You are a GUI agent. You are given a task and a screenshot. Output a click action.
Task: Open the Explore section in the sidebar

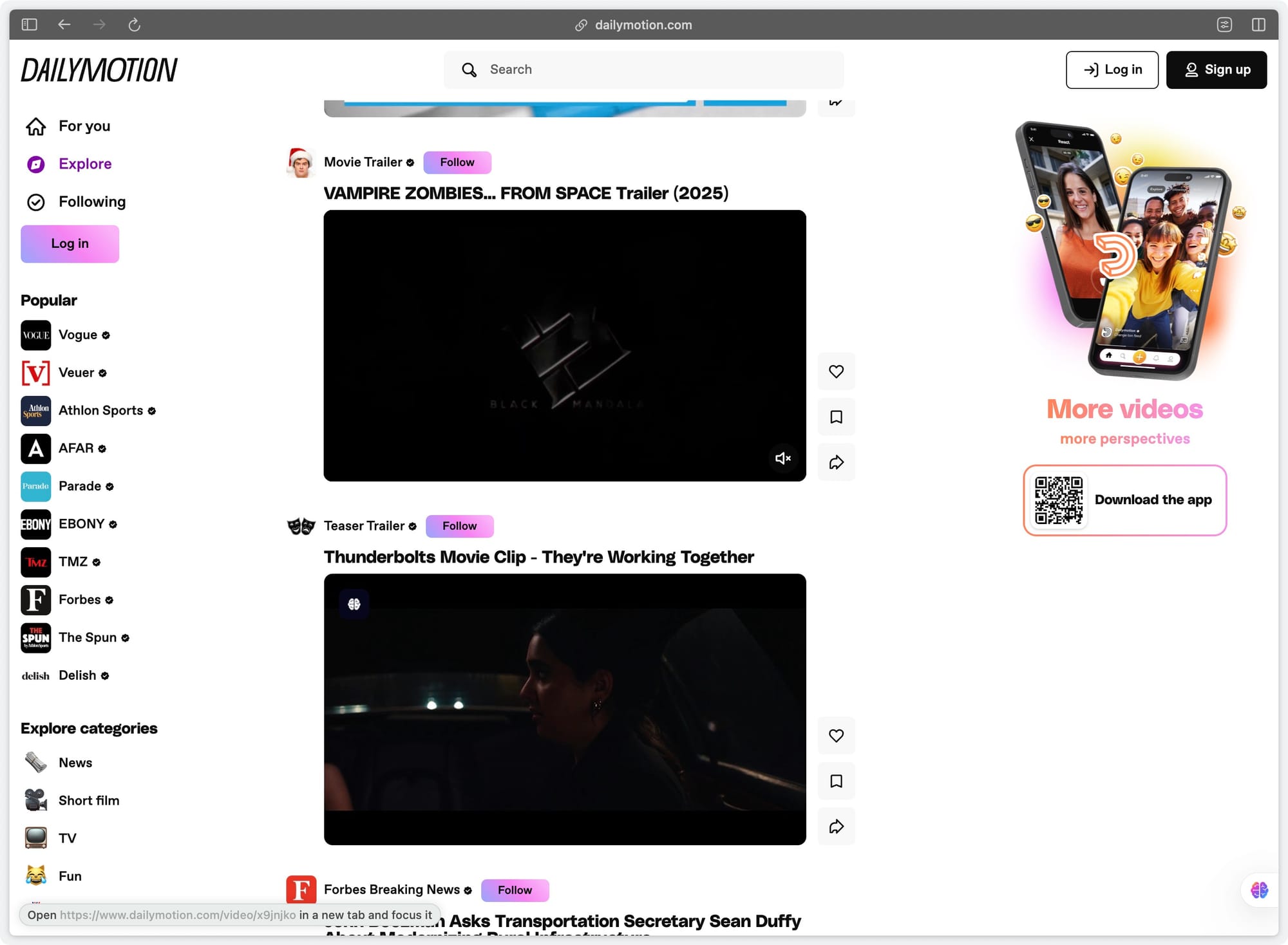coord(84,164)
